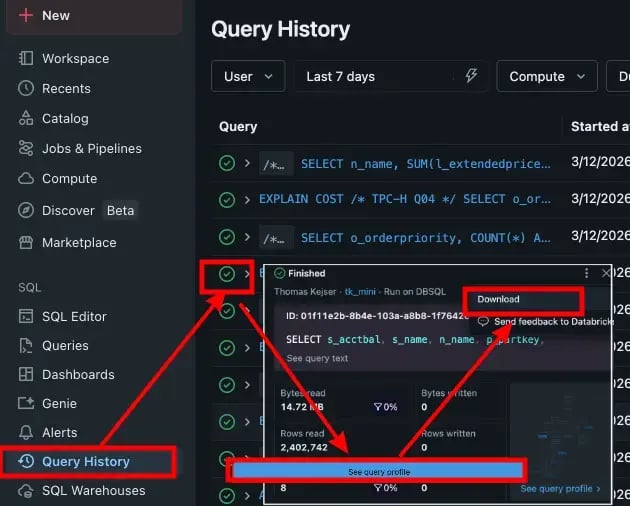The width and height of the screenshot is (630, 506).
Task: Open the SQL Editor
Action: [x=74, y=317]
